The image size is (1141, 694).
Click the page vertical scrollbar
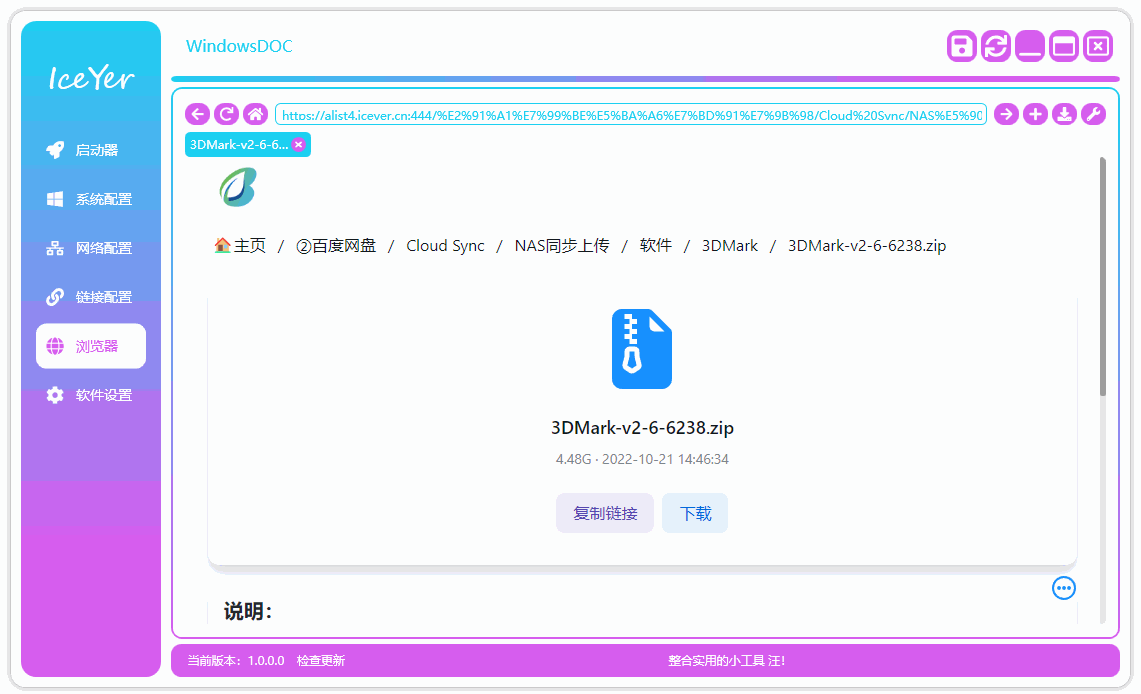pos(1102,276)
